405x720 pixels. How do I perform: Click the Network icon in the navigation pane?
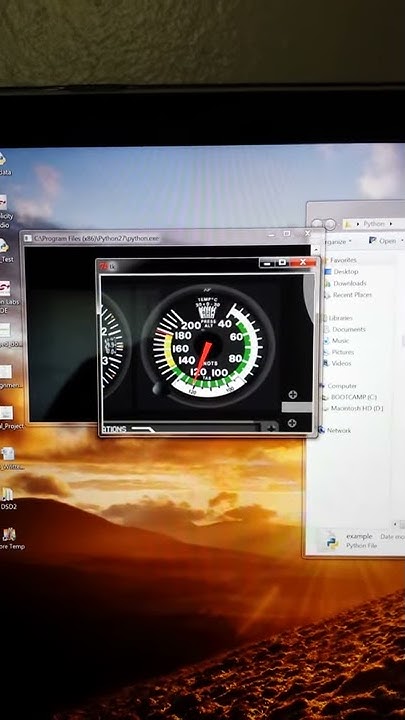pos(322,430)
